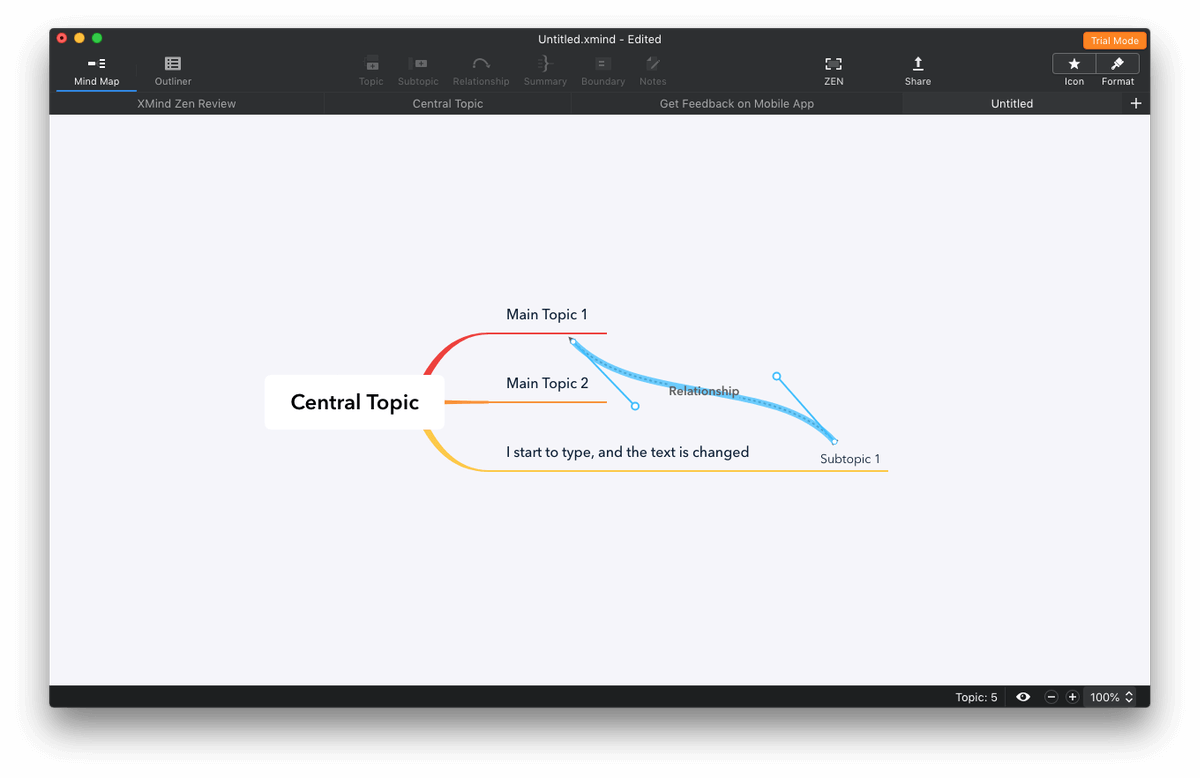Open the 100% zoom level dropdown

coord(1110,697)
